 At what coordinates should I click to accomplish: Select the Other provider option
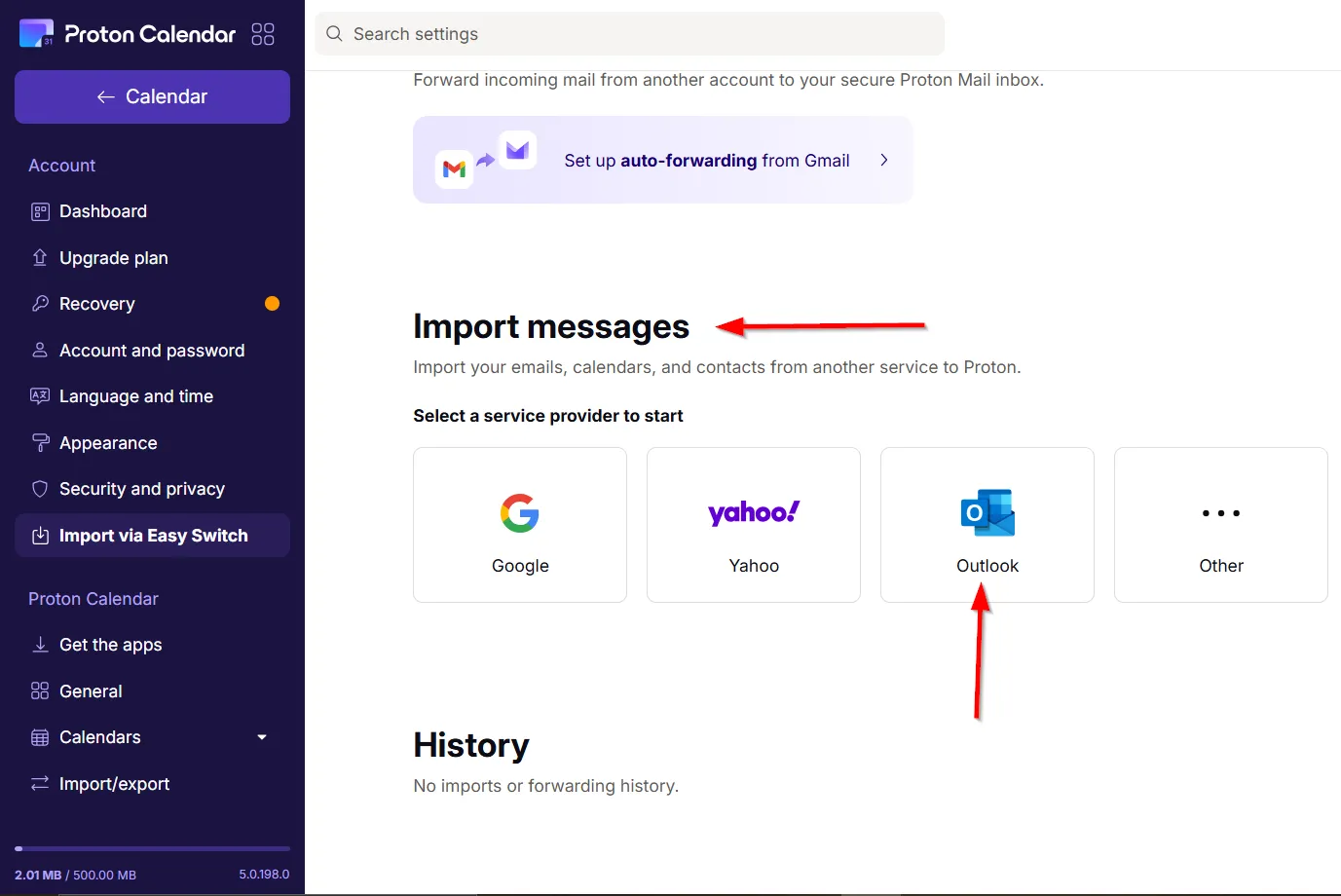(x=1220, y=524)
